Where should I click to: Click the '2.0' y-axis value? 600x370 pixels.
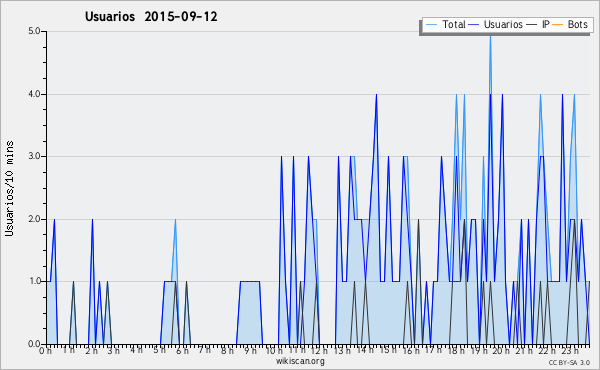[34, 219]
